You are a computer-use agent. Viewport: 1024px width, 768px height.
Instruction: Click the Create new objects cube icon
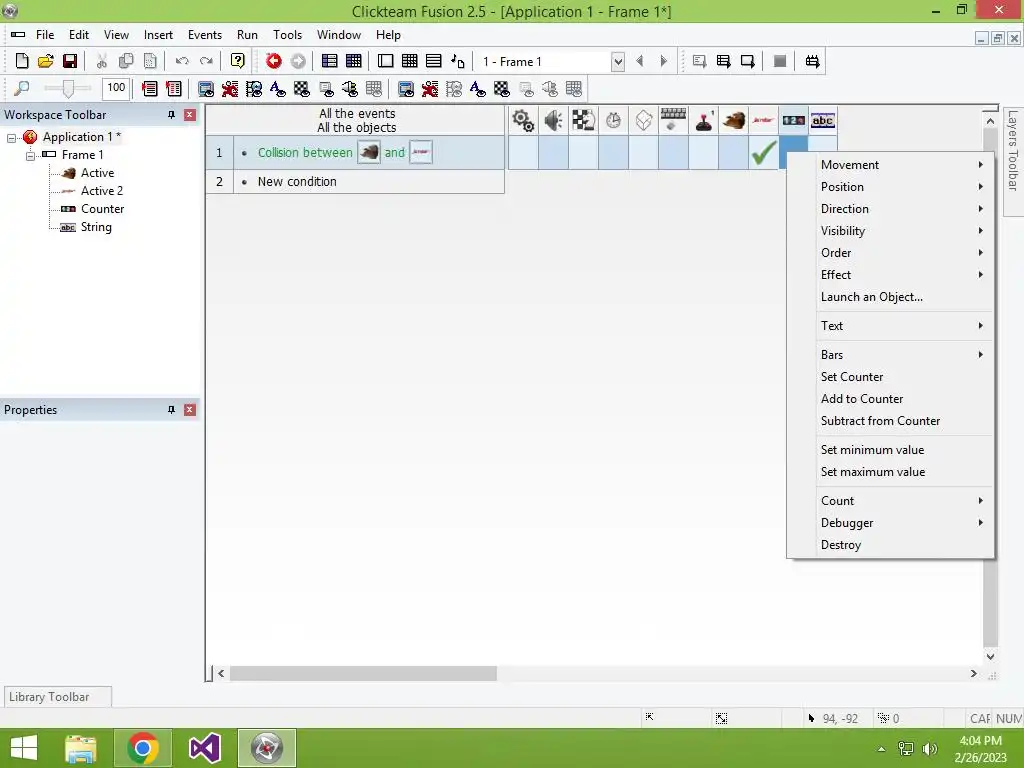643,120
